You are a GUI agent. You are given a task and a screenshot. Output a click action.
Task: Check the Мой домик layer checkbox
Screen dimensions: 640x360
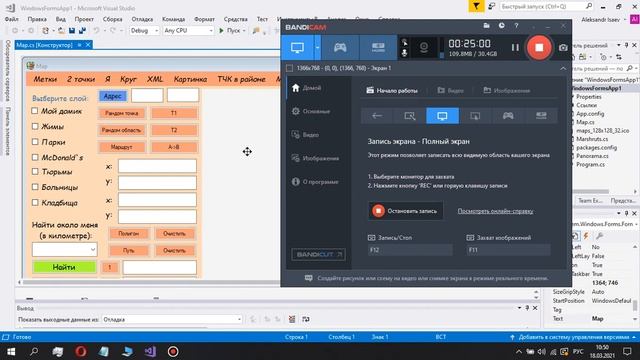click(x=35, y=111)
